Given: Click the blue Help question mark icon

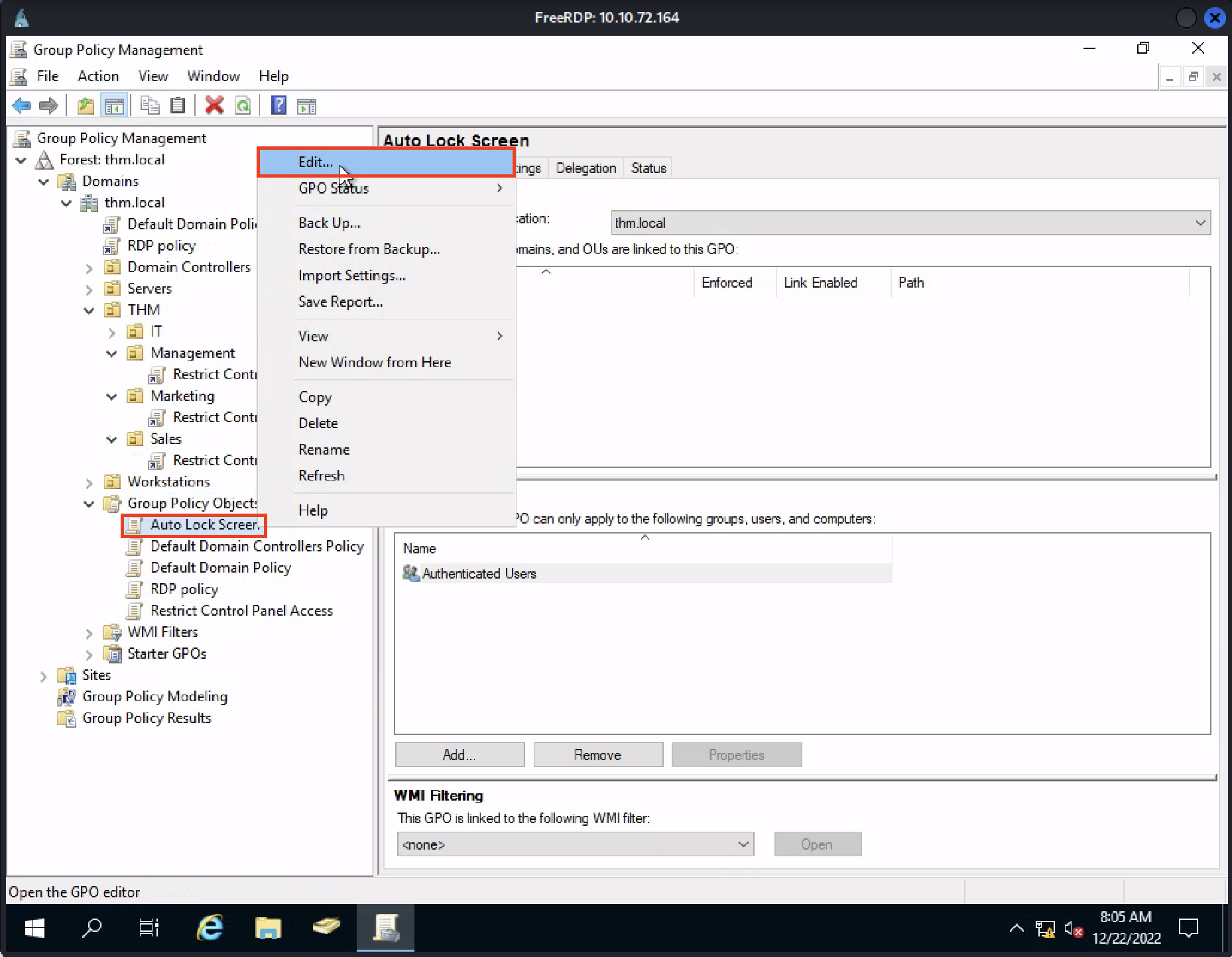Looking at the screenshot, I should [x=278, y=105].
